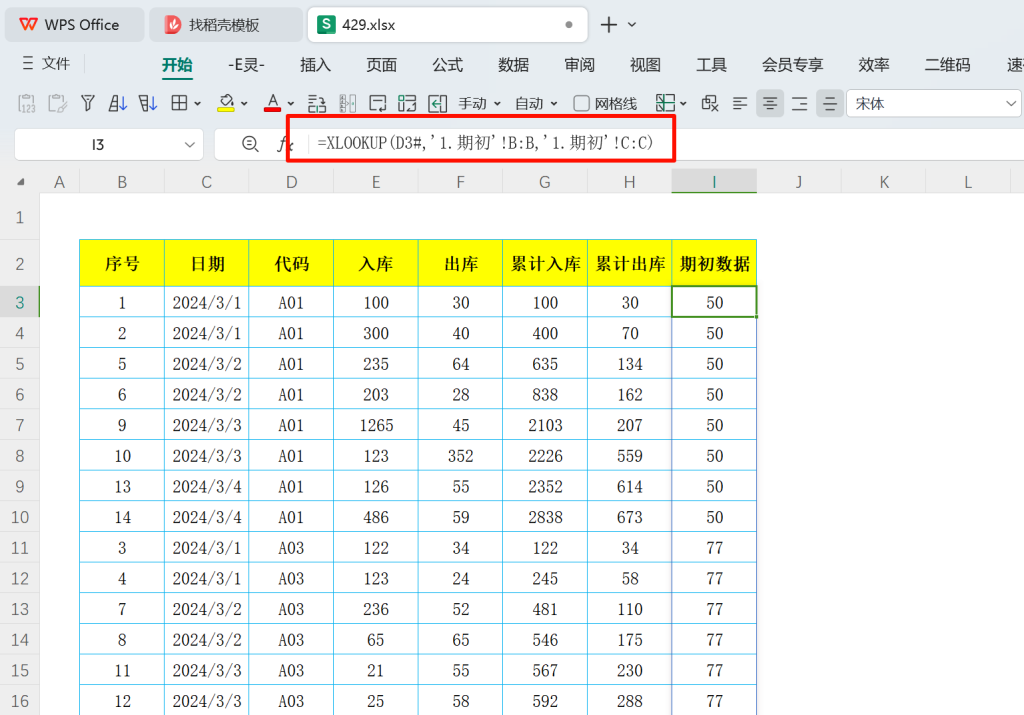Open the 二维码 ribbon tab
Screen dimensions: 1024x715
pyautogui.click(x=948, y=65)
